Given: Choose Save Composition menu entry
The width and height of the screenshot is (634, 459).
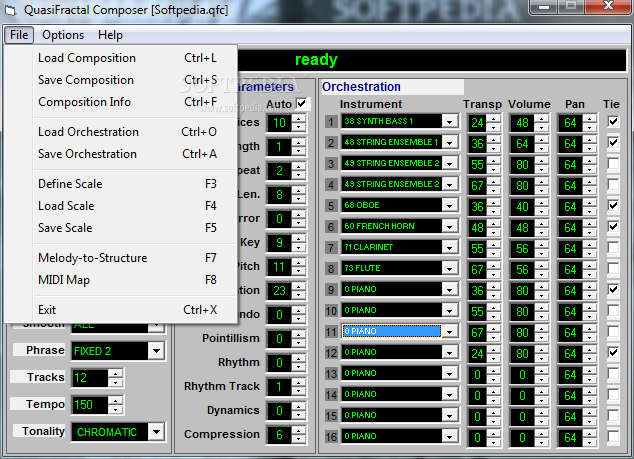Looking at the screenshot, I should [x=127, y=80].
